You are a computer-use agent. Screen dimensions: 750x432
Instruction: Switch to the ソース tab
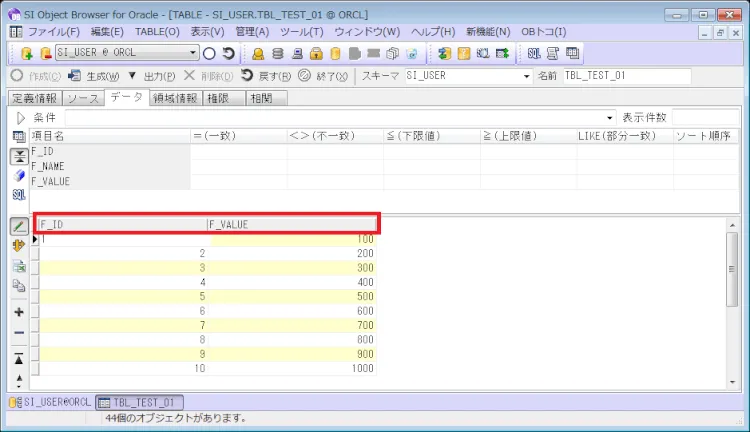pos(83,98)
